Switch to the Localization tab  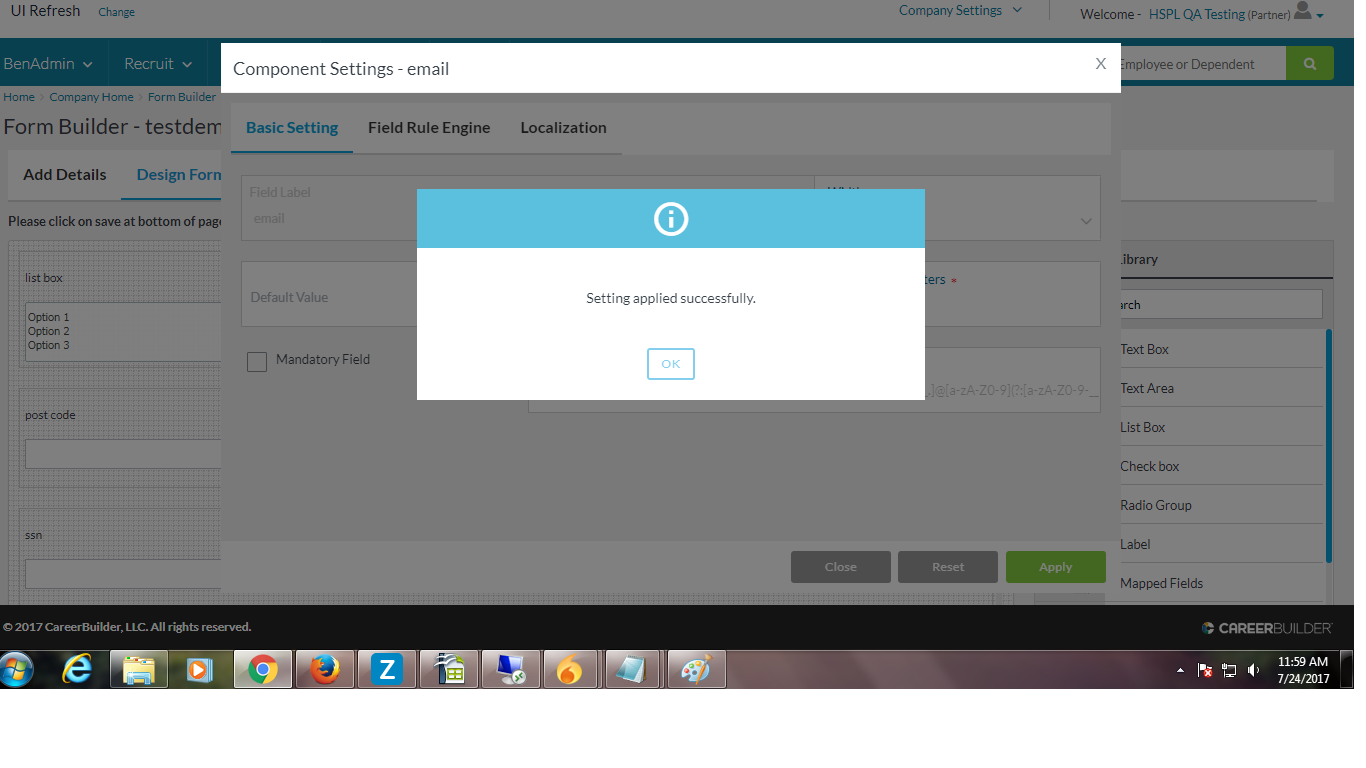click(x=563, y=128)
